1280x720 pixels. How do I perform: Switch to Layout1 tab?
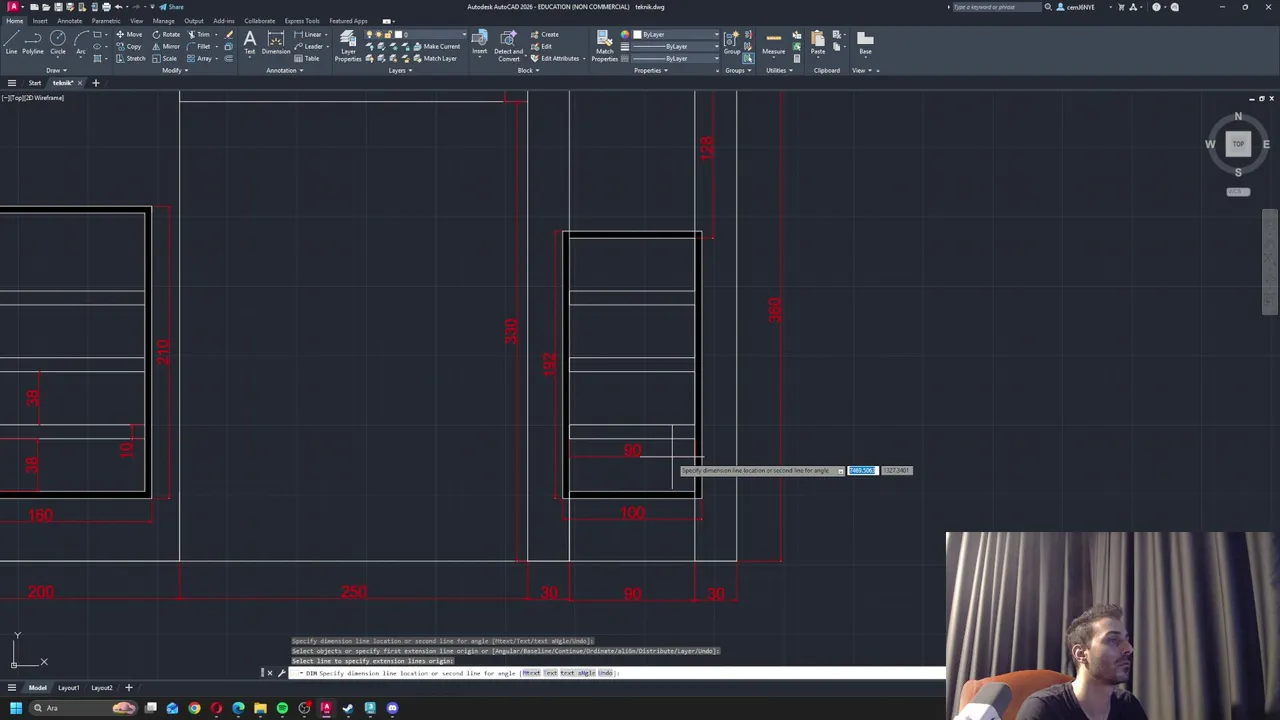click(x=68, y=688)
